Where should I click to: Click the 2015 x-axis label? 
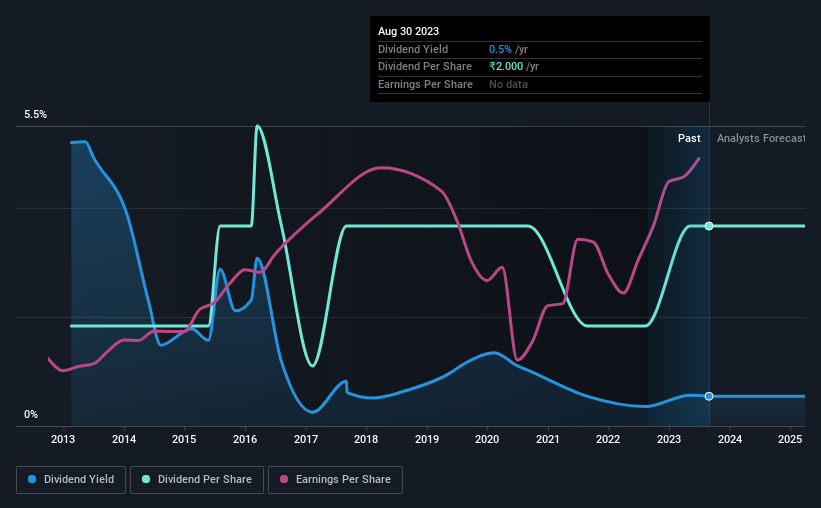[184, 439]
